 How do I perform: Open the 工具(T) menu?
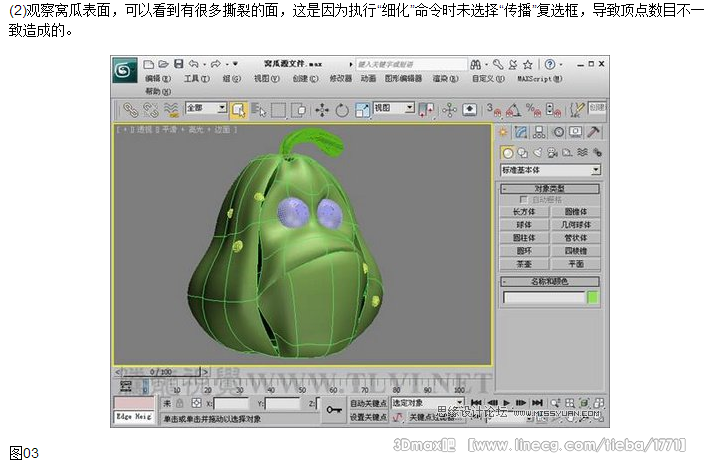[197, 79]
